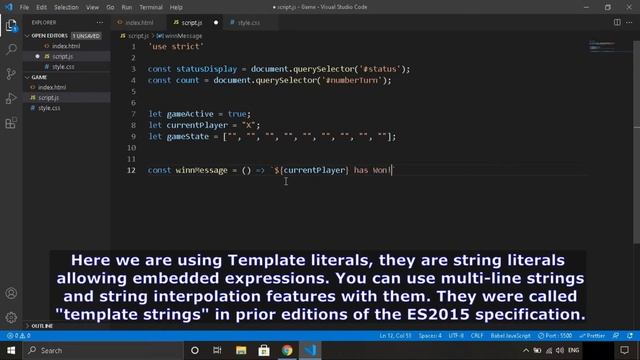640x360 pixels.
Task: Switch to the style.css editor tab
Action: click(249, 22)
